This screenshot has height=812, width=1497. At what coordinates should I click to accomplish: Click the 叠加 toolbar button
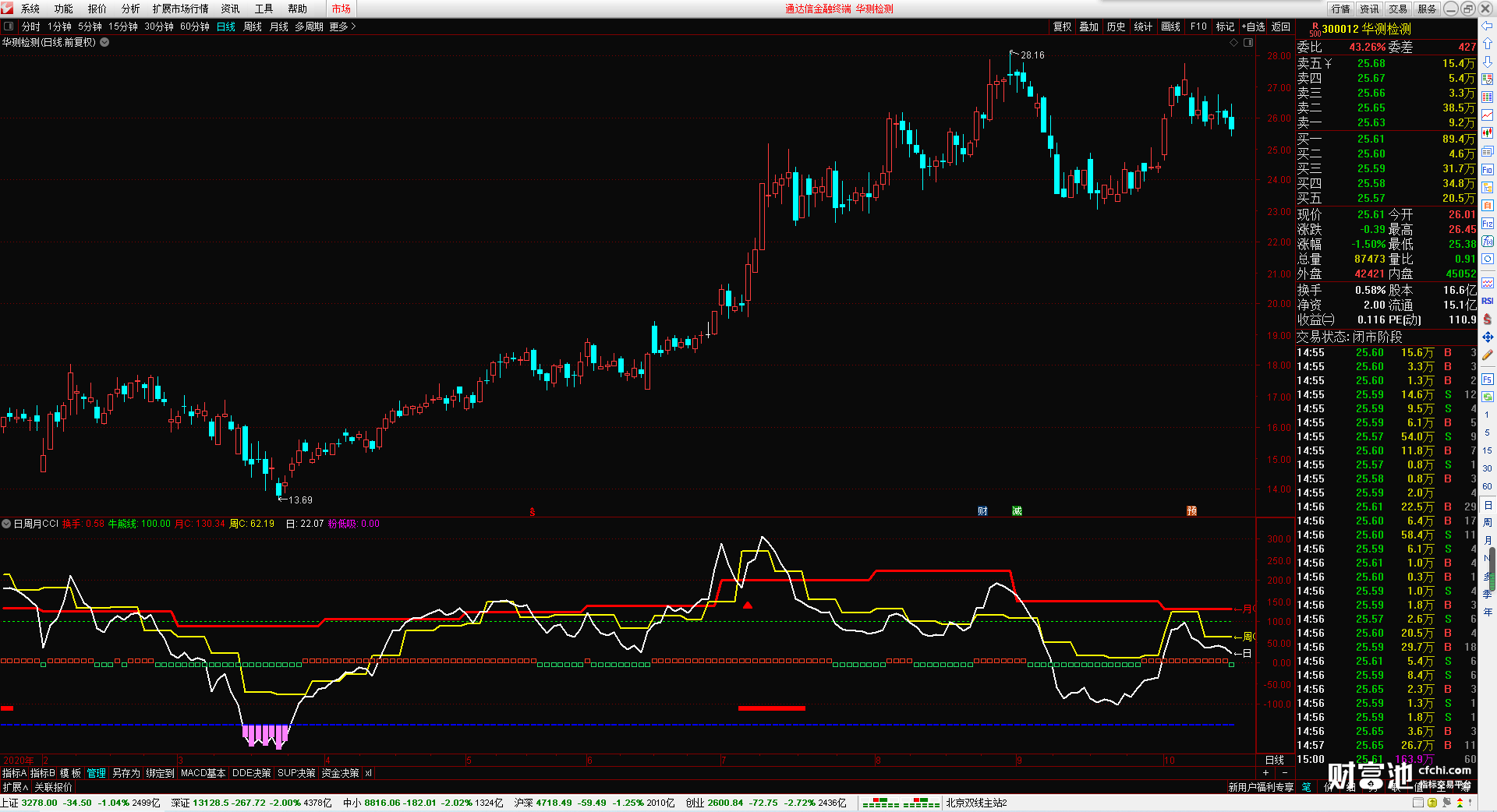click(1089, 26)
